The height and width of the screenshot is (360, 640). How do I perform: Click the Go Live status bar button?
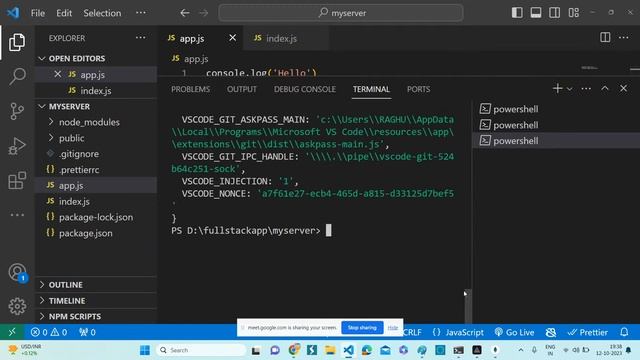tap(514, 332)
